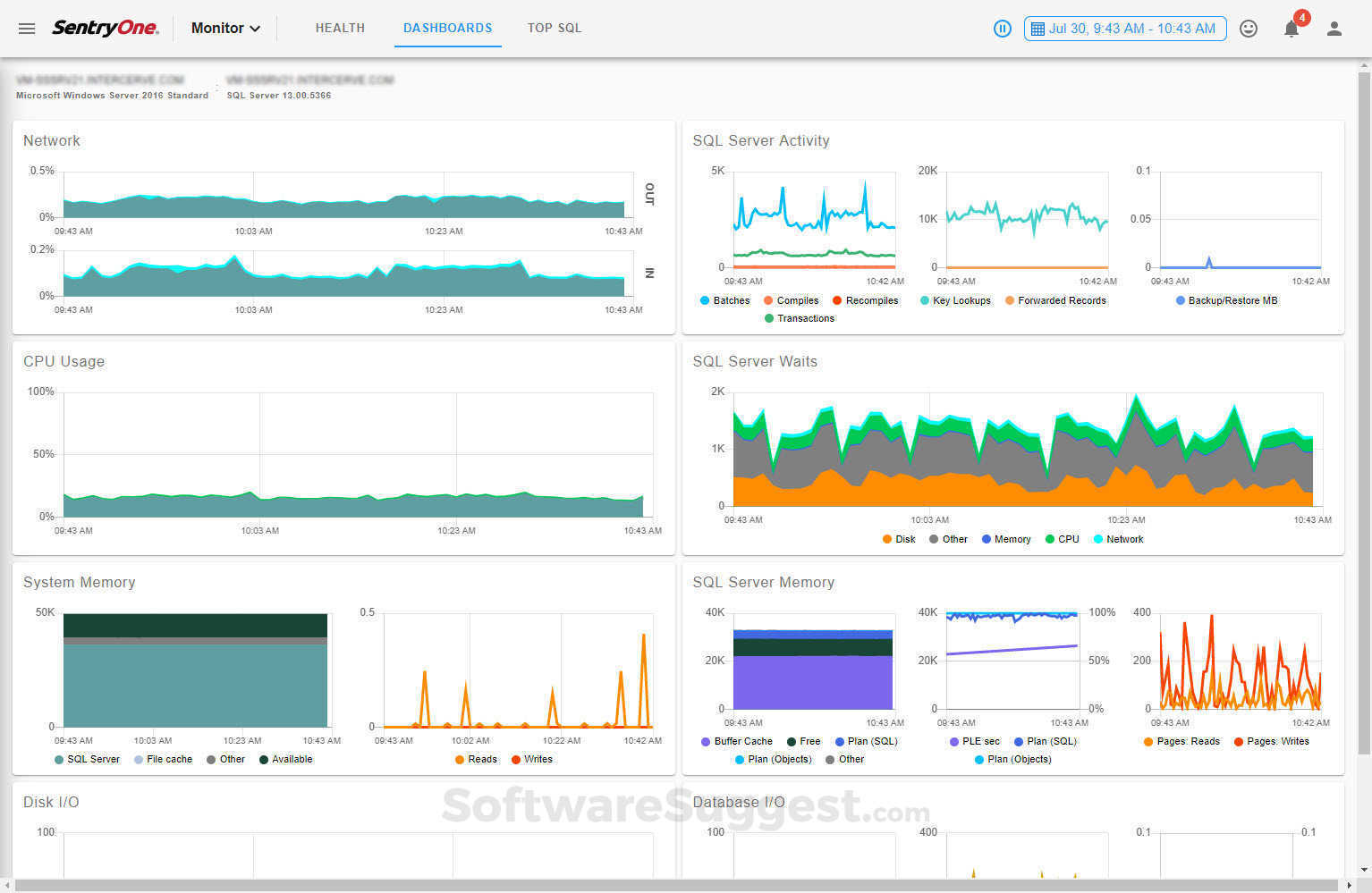The image size is (1372, 893).
Task: Expand the Monitor product dropdown
Action: click(x=225, y=29)
